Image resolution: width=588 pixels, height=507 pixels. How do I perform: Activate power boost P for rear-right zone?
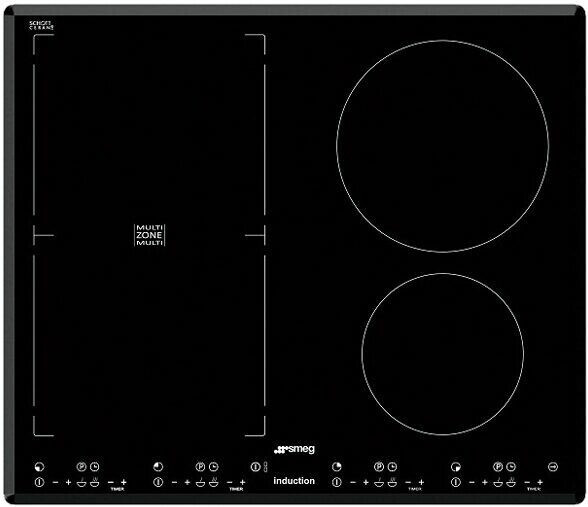(x=379, y=466)
